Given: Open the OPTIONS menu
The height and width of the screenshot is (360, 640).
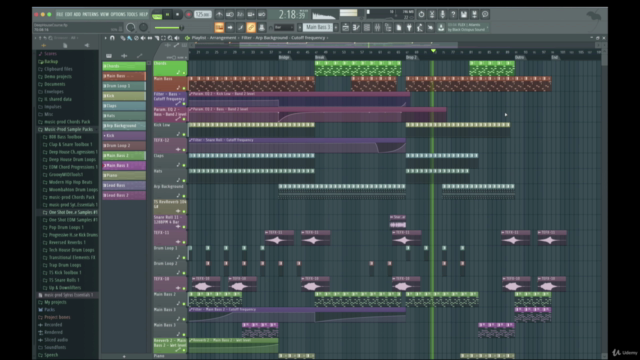Looking at the screenshot, I should coord(118,14).
